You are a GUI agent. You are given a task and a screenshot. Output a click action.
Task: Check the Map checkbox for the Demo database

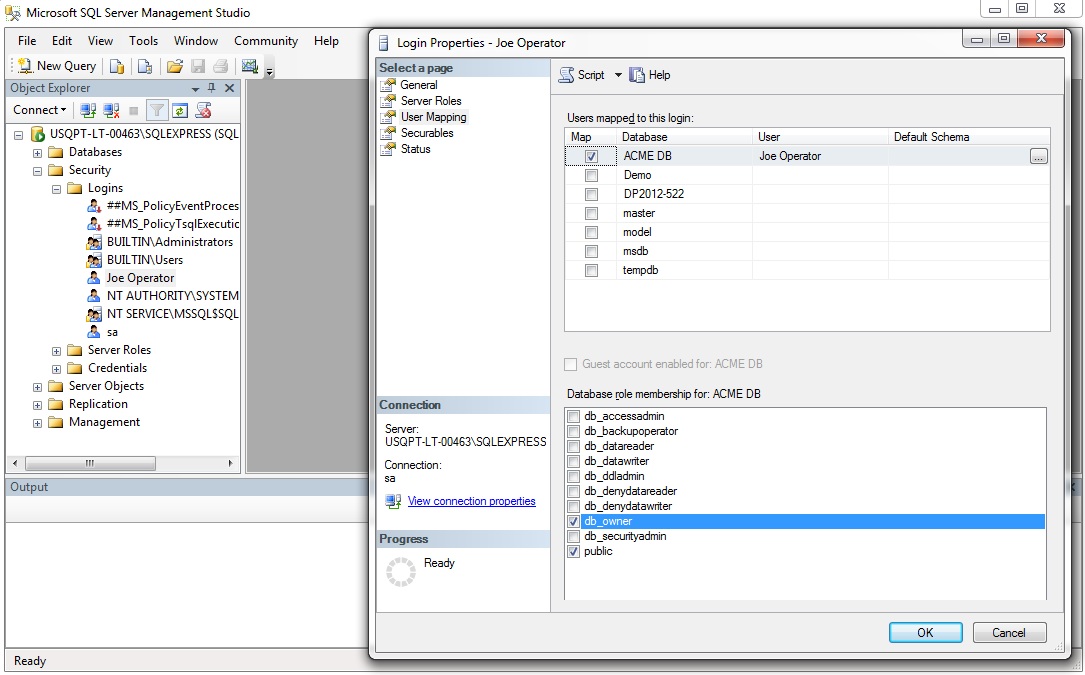tap(592, 174)
